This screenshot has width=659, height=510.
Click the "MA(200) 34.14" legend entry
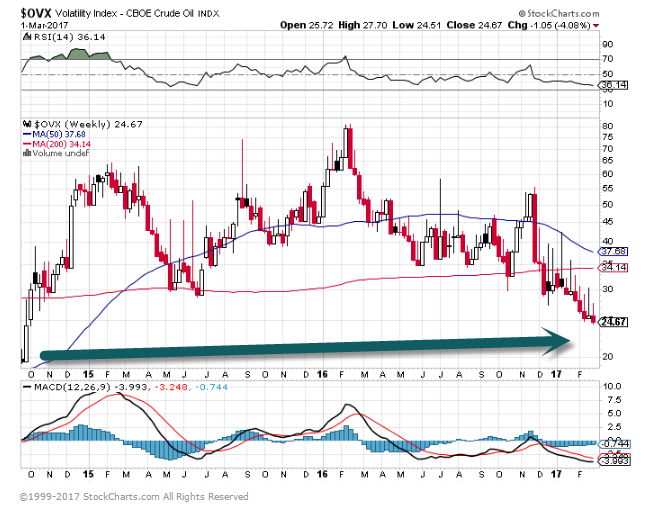[61, 144]
